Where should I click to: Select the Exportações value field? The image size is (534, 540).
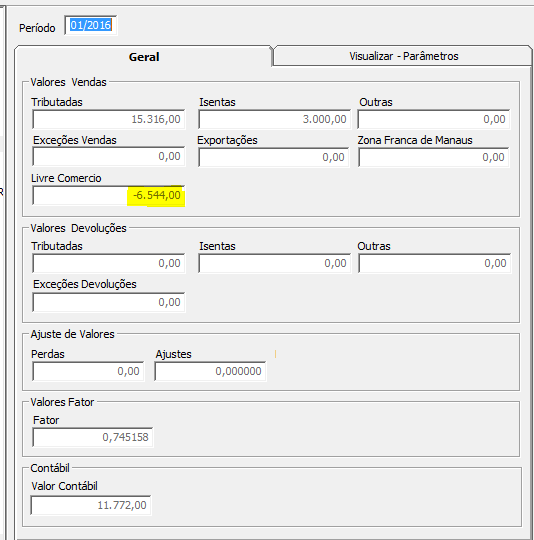click(274, 157)
